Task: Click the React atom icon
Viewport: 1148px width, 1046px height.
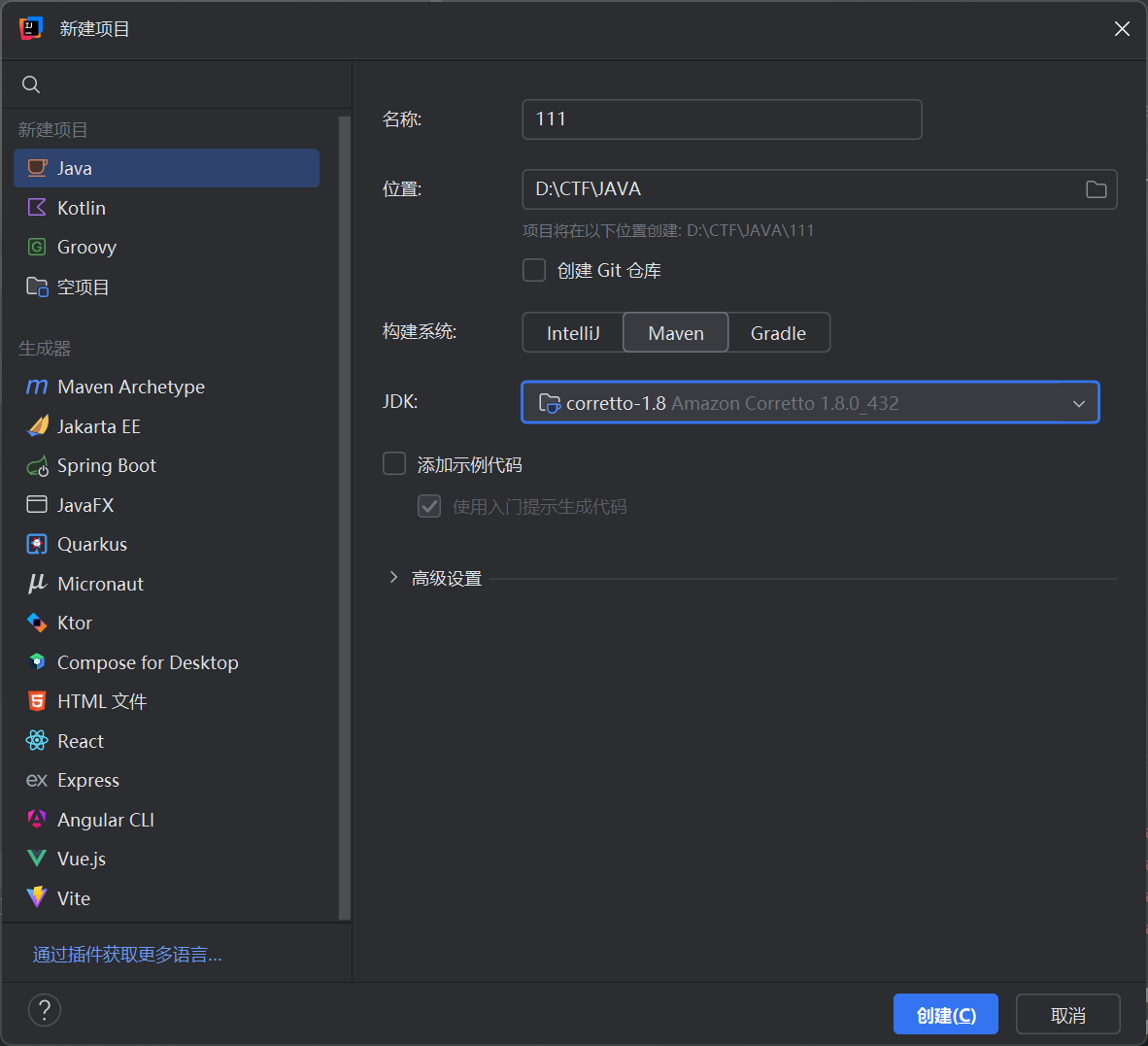Action: coord(37,741)
